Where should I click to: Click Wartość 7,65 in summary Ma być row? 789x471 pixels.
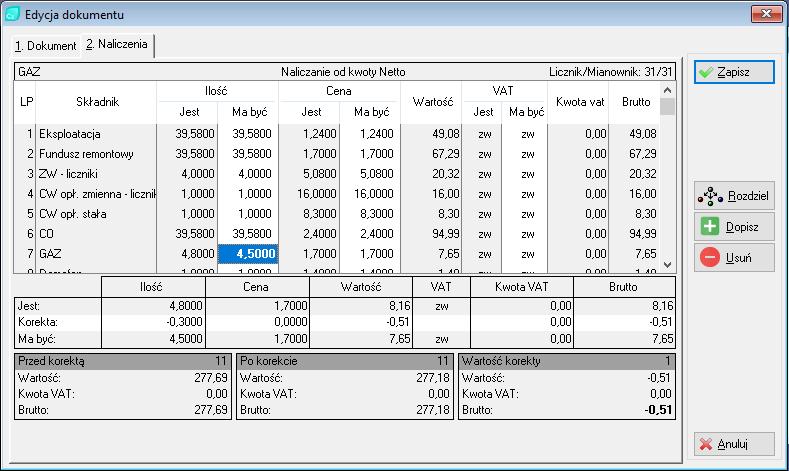(x=400, y=339)
